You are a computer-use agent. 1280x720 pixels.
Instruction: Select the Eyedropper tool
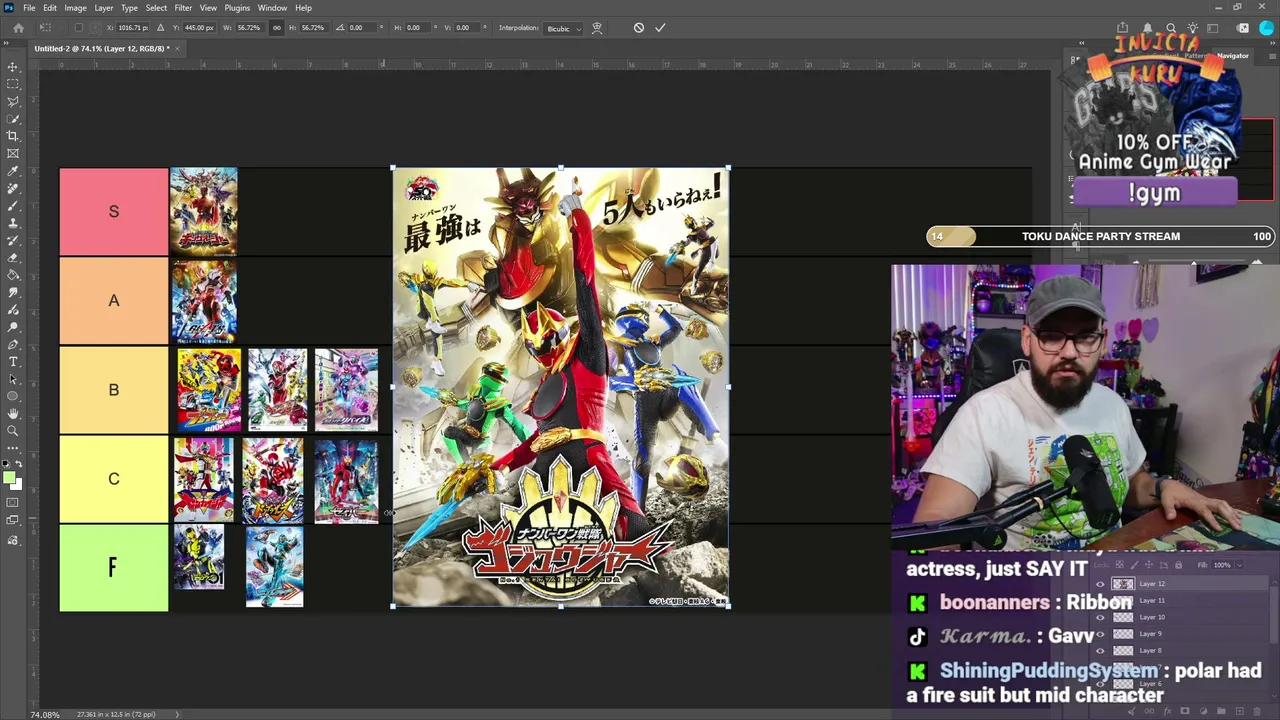pyautogui.click(x=13, y=171)
